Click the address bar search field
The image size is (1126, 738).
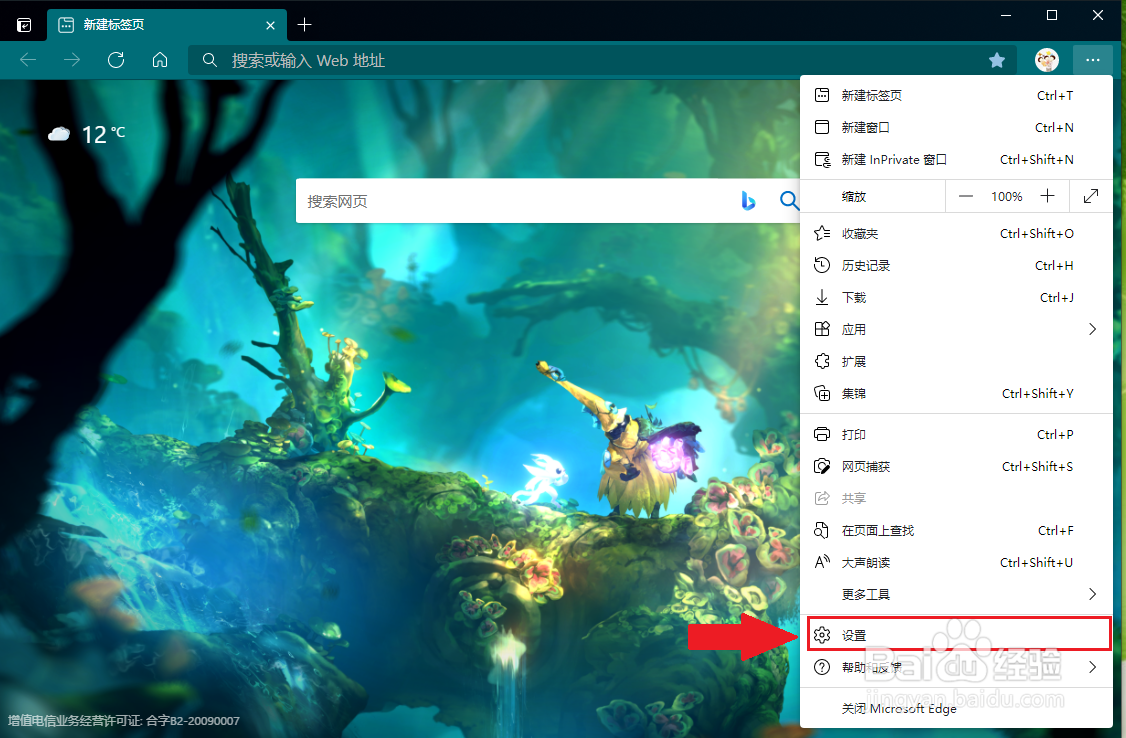[x=602, y=60]
